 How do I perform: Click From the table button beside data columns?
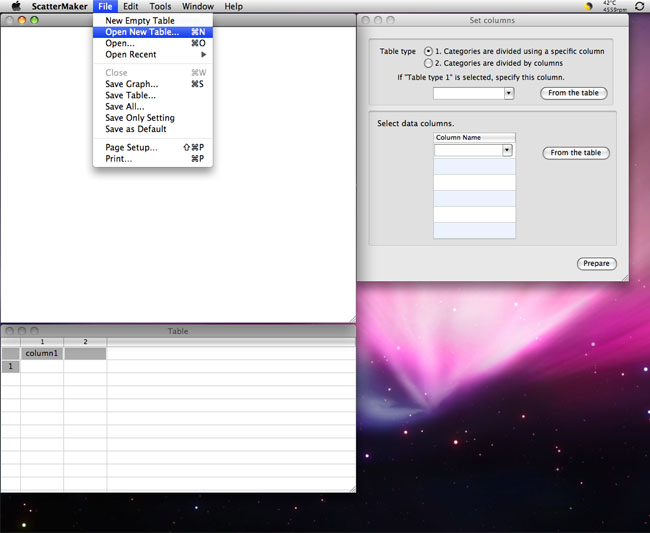click(576, 153)
